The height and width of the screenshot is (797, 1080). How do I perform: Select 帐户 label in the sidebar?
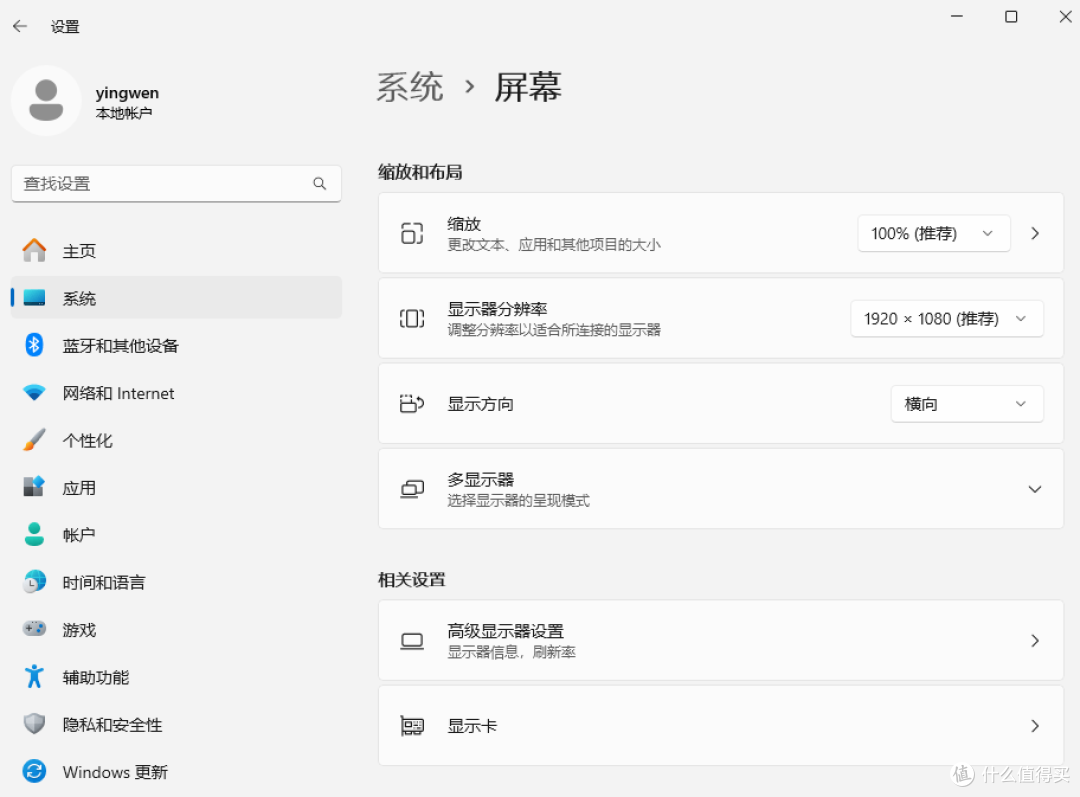pyautogui.click(x=79, y=535)
